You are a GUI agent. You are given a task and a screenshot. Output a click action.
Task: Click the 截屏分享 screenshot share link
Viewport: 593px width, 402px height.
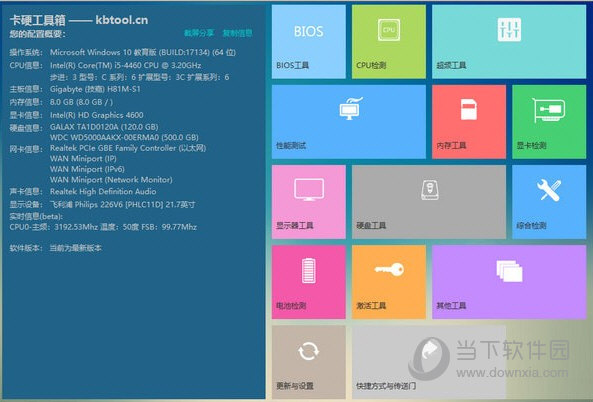[199, 33]
